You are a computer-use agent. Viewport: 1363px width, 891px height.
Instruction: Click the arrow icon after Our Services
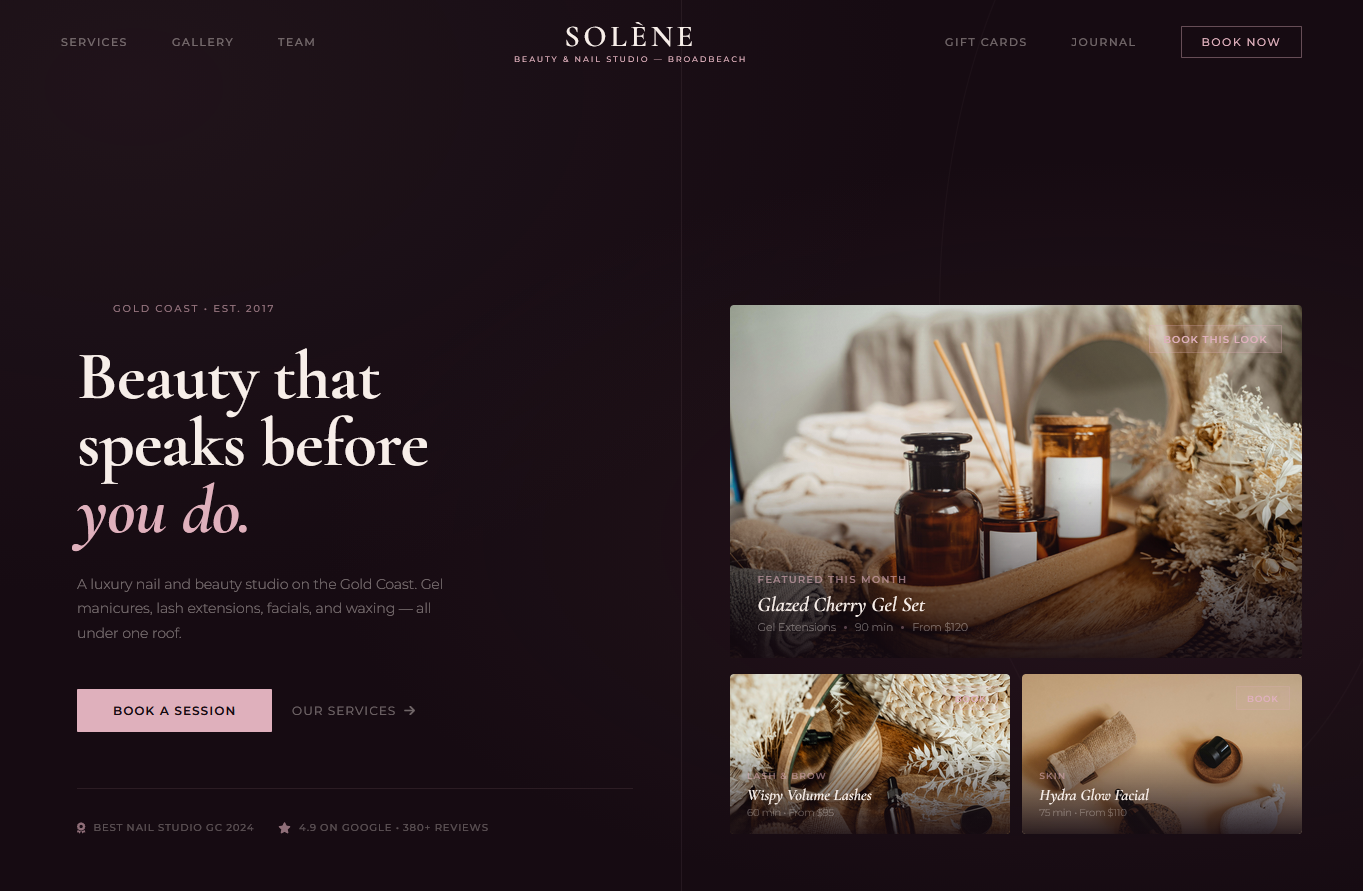point(410,711)
